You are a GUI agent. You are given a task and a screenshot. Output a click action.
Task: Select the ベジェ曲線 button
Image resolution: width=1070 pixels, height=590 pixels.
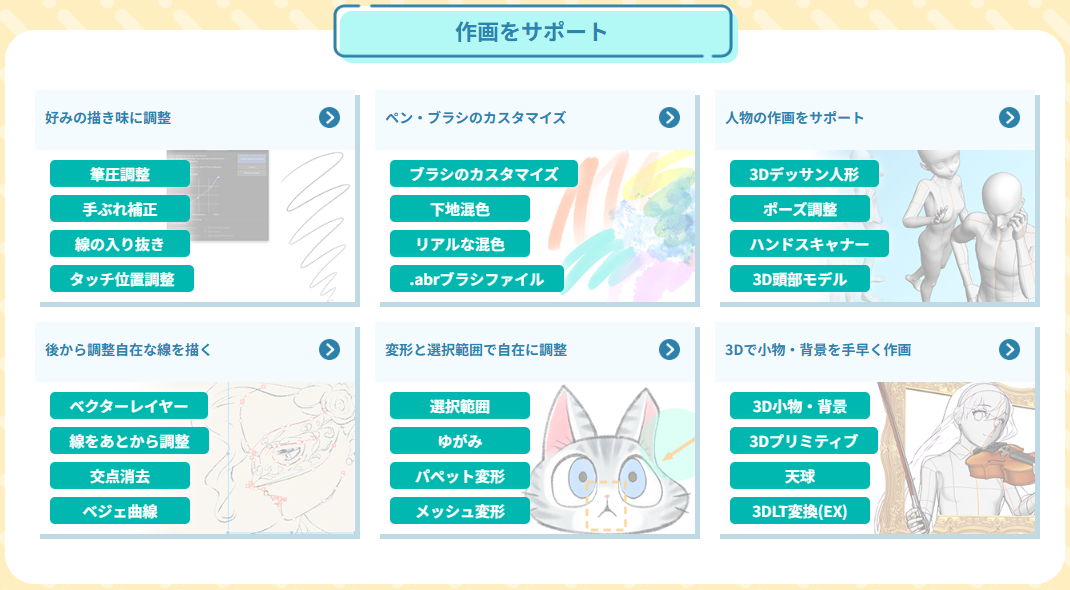tap(120, 510)
